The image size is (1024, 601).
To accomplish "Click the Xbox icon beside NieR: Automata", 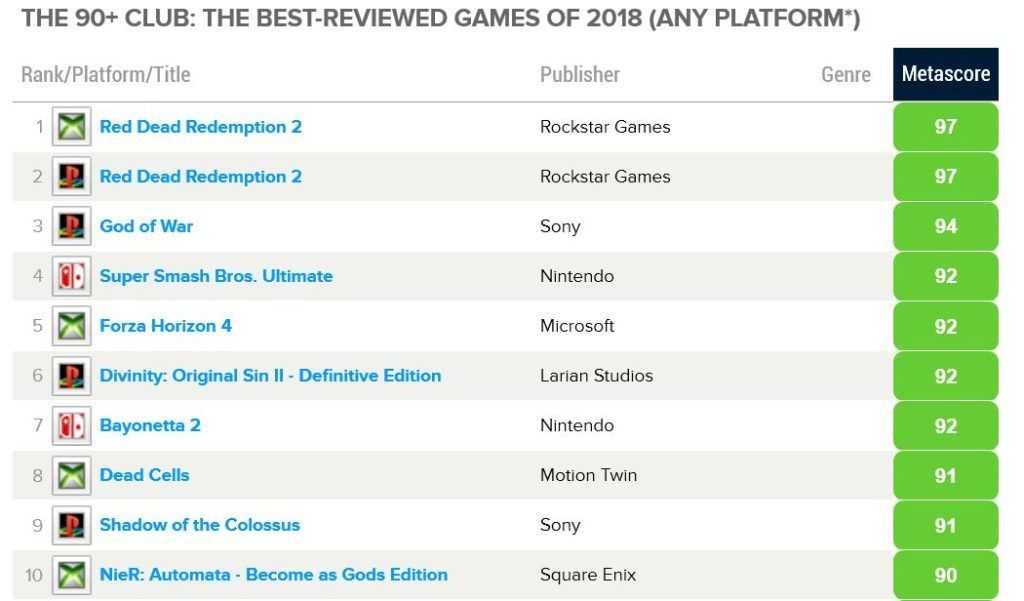I will tap(71, 575).
